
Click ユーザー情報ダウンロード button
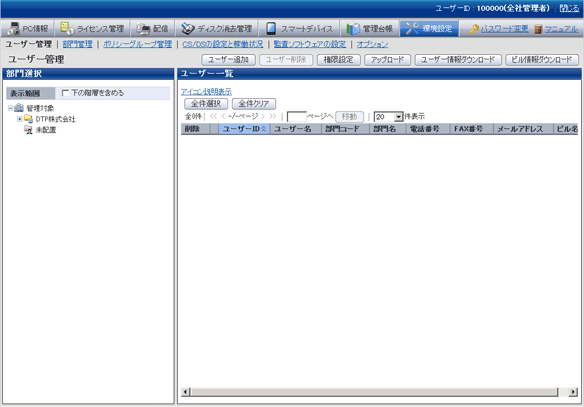pyautogui.click(x=458, y=60)
